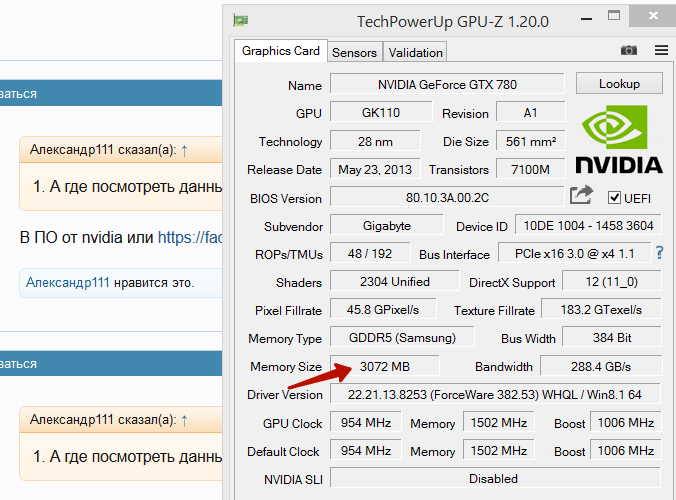
Task: Click Release Date field May 23, 2013
Action: pos(375,169)
